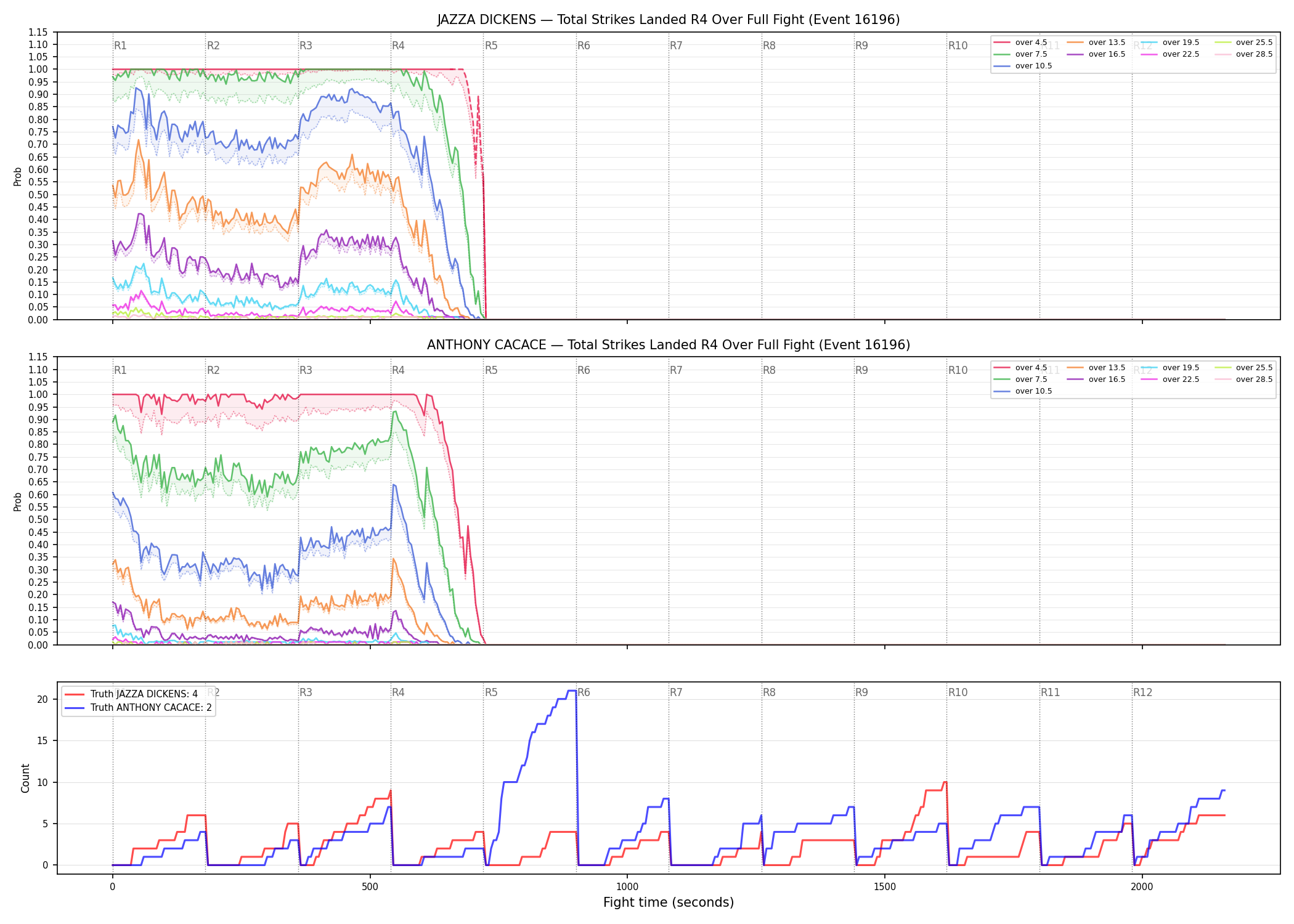Click the 'Fight time (seconds)' axis label
1294x924 pixels.
coord(669,902)
